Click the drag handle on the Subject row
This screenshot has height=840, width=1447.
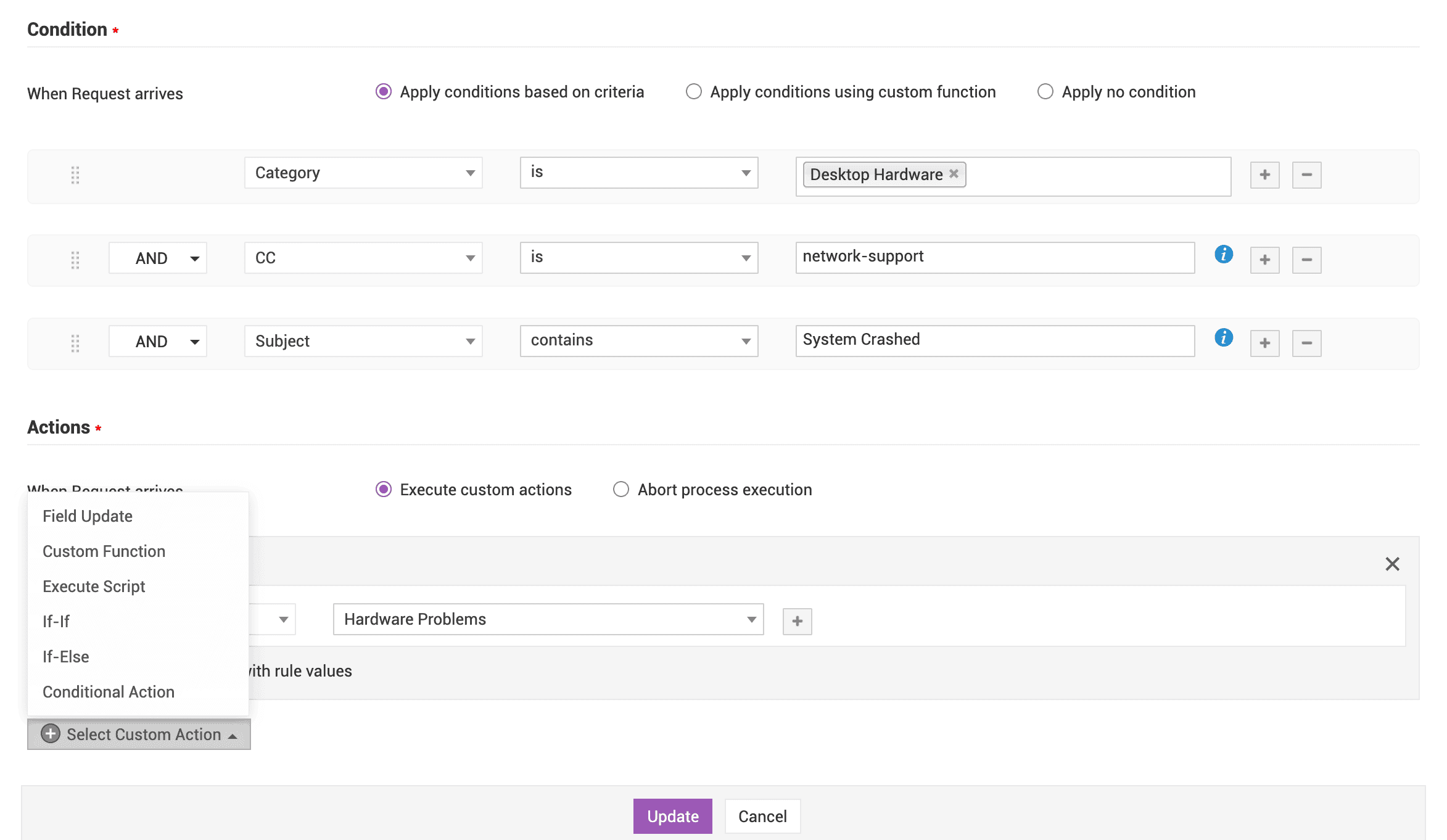point(75,343)
